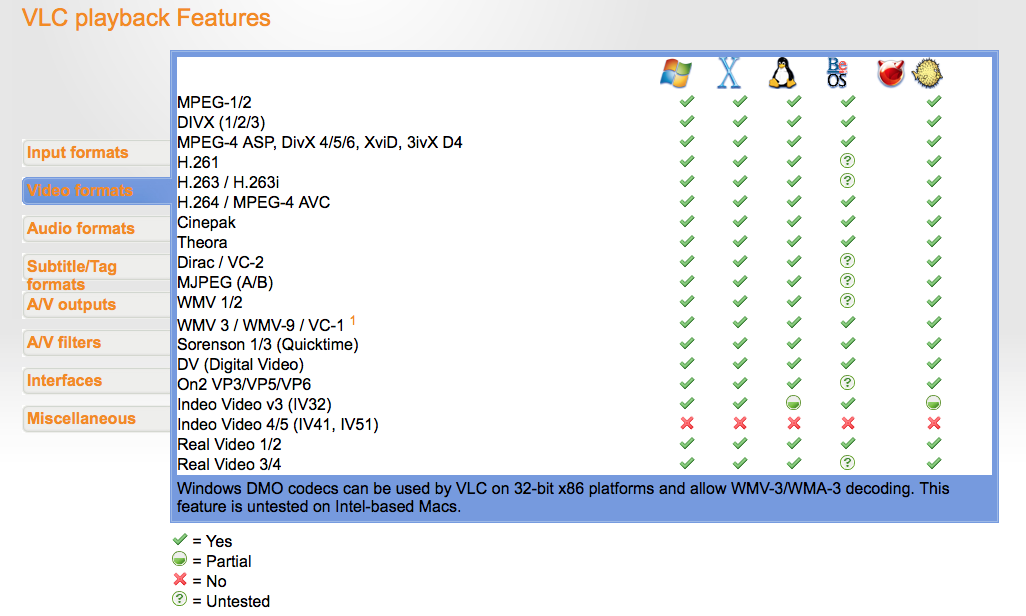Click the red No cross in legend
The width and height of the screenshot is (1026, 616).
pyautogui.click(x=180, y=579)
